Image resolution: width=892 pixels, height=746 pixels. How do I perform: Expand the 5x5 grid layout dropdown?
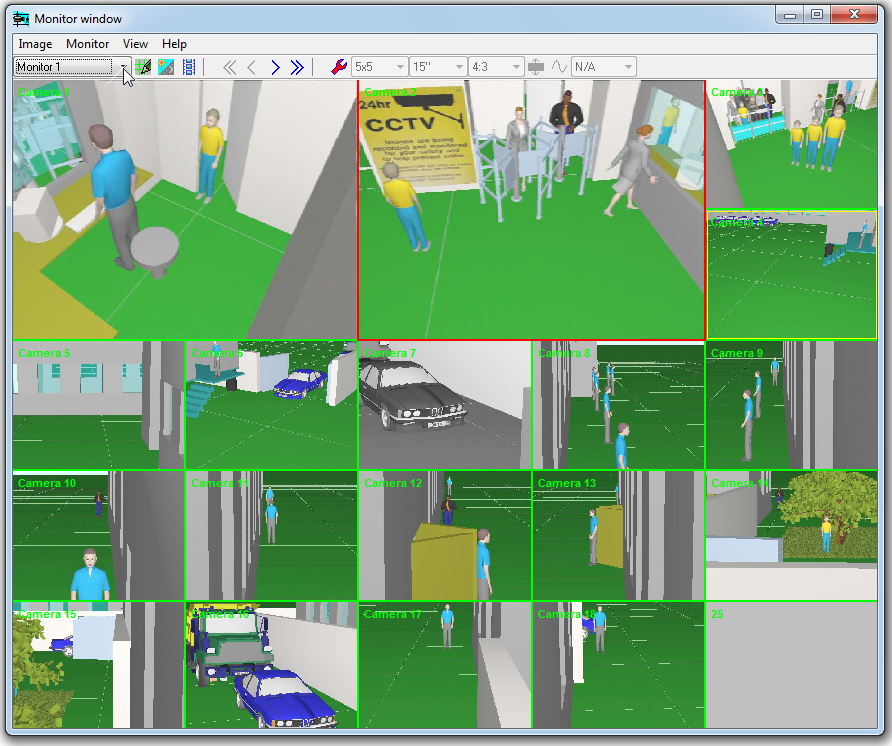pyautogui.click(x=400, y=67)
